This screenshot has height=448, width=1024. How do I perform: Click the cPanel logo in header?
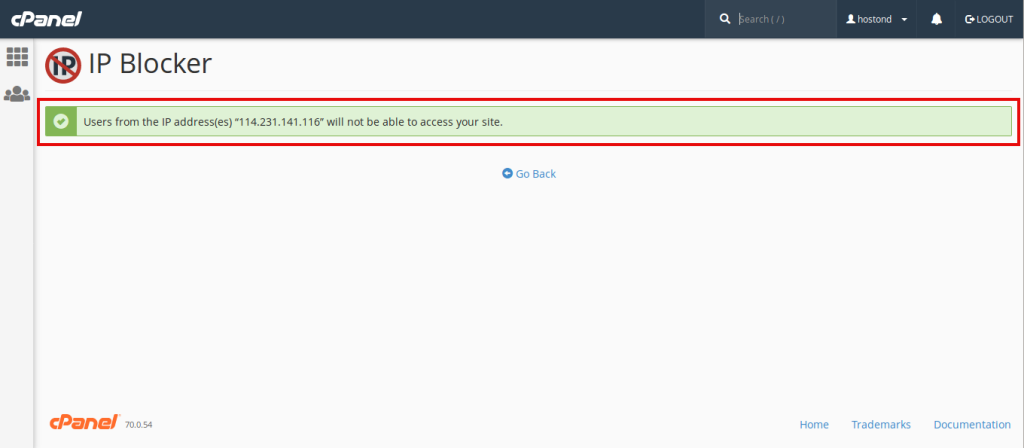46,19
